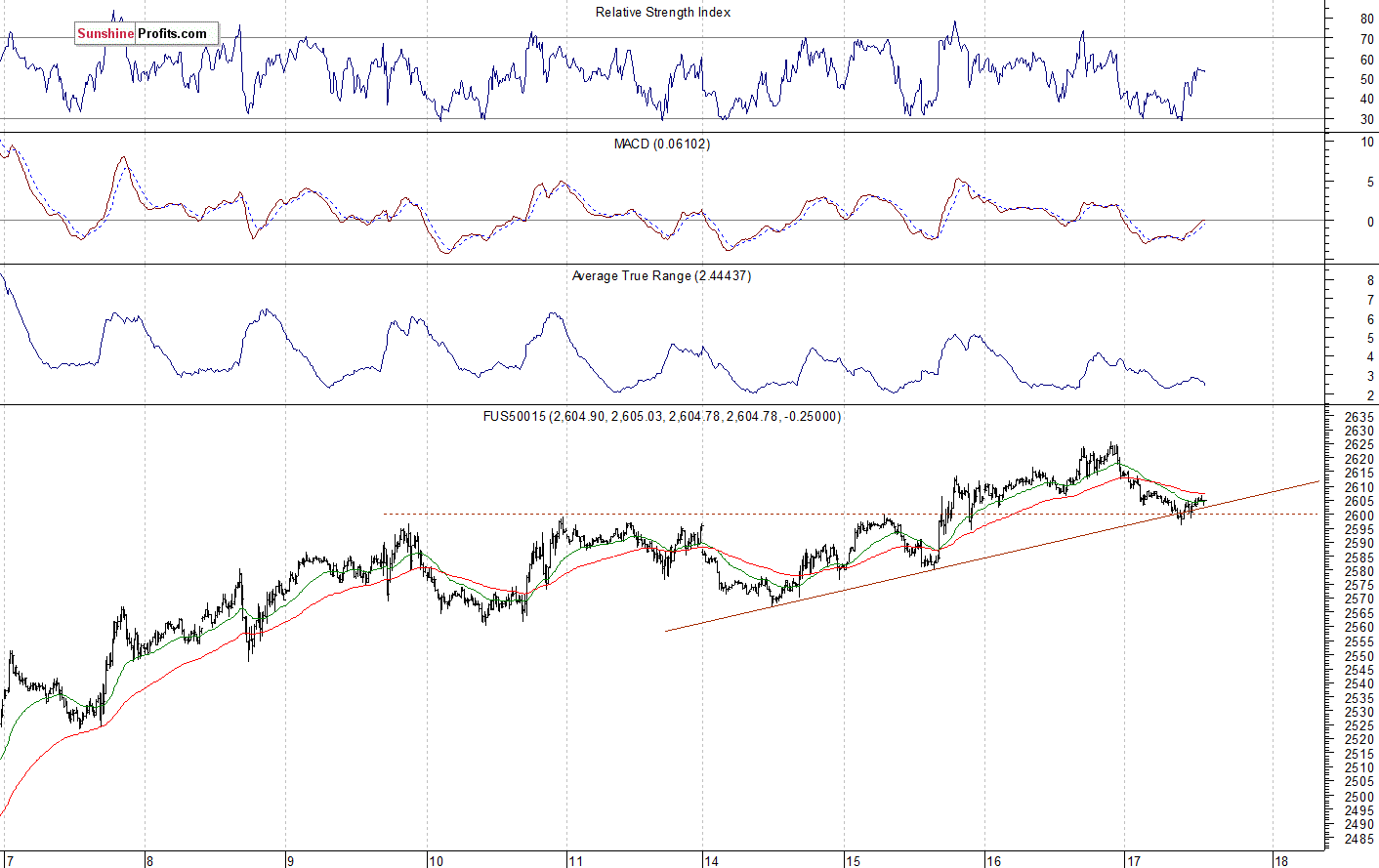The width and height of the screenshot is (1379, 868).
Task: Click RSI scale value 80
Action: tap(1366, 19)
